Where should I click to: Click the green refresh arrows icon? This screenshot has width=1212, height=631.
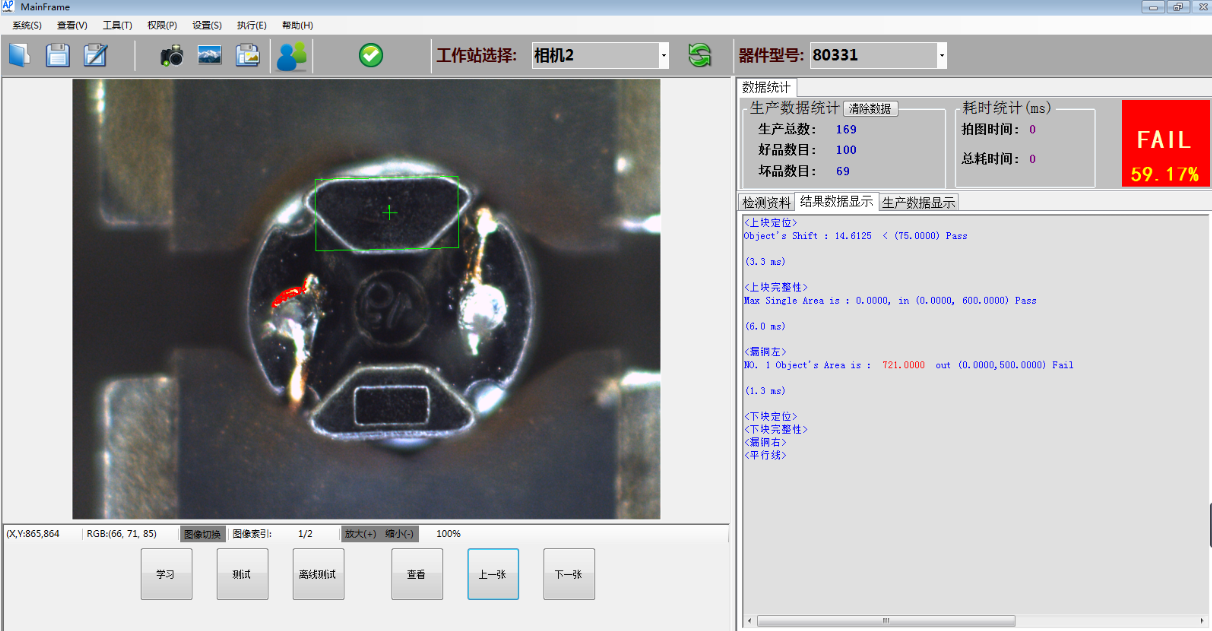[x=700, y=56]
